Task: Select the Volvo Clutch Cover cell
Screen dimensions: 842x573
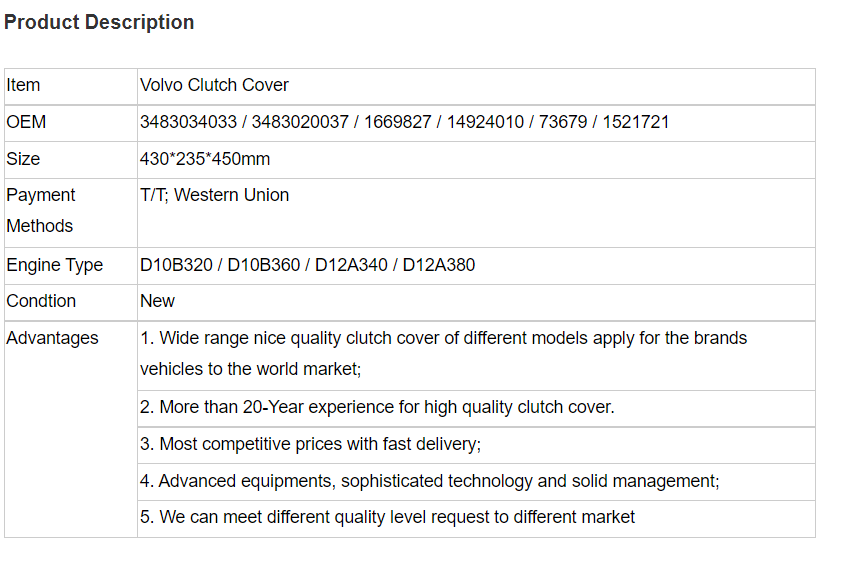Action: click(476, 86)
